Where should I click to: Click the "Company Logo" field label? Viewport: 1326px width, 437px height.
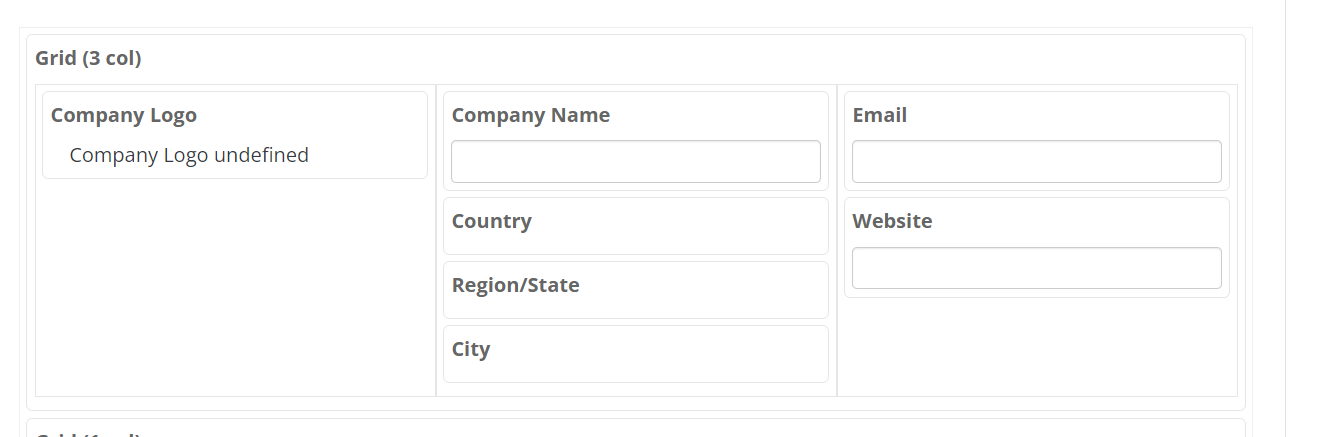tap(124, 115)
